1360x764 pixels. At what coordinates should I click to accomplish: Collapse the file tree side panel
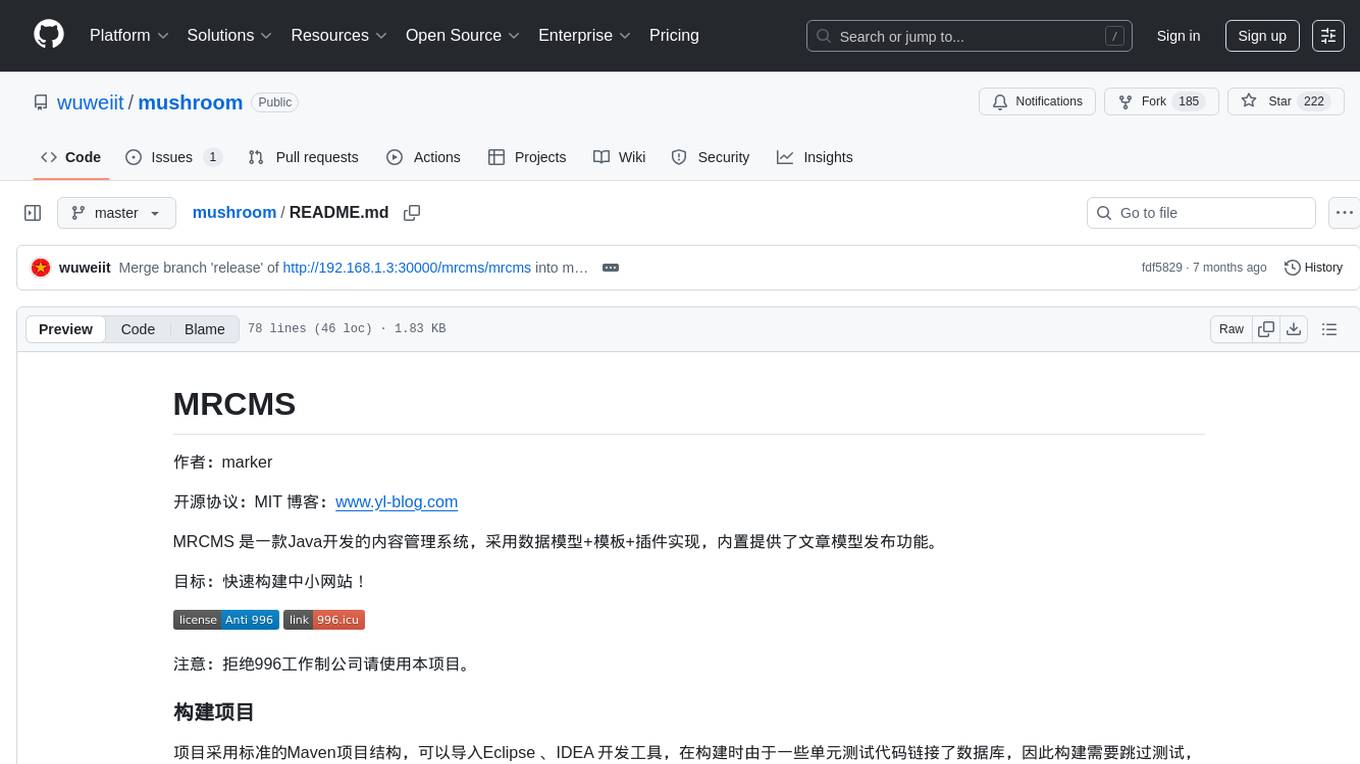[x=33, y=213]
